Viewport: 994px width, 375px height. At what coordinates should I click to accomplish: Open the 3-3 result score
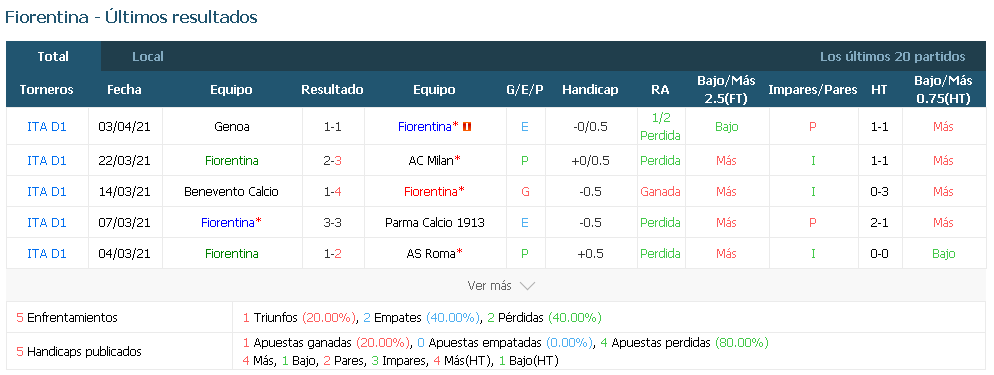333,223
